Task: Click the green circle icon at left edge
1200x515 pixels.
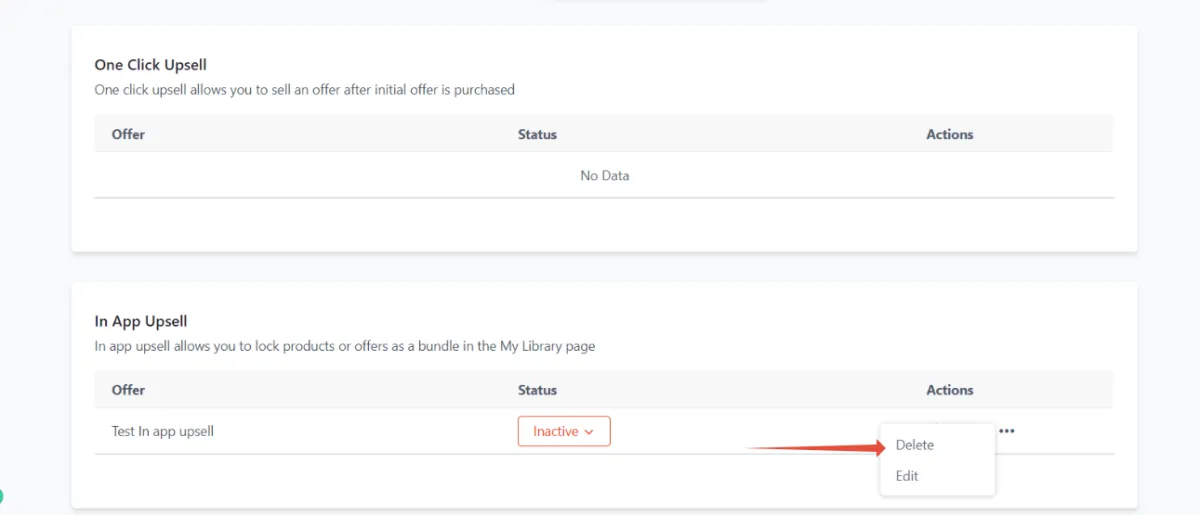Action: point(1,495)
